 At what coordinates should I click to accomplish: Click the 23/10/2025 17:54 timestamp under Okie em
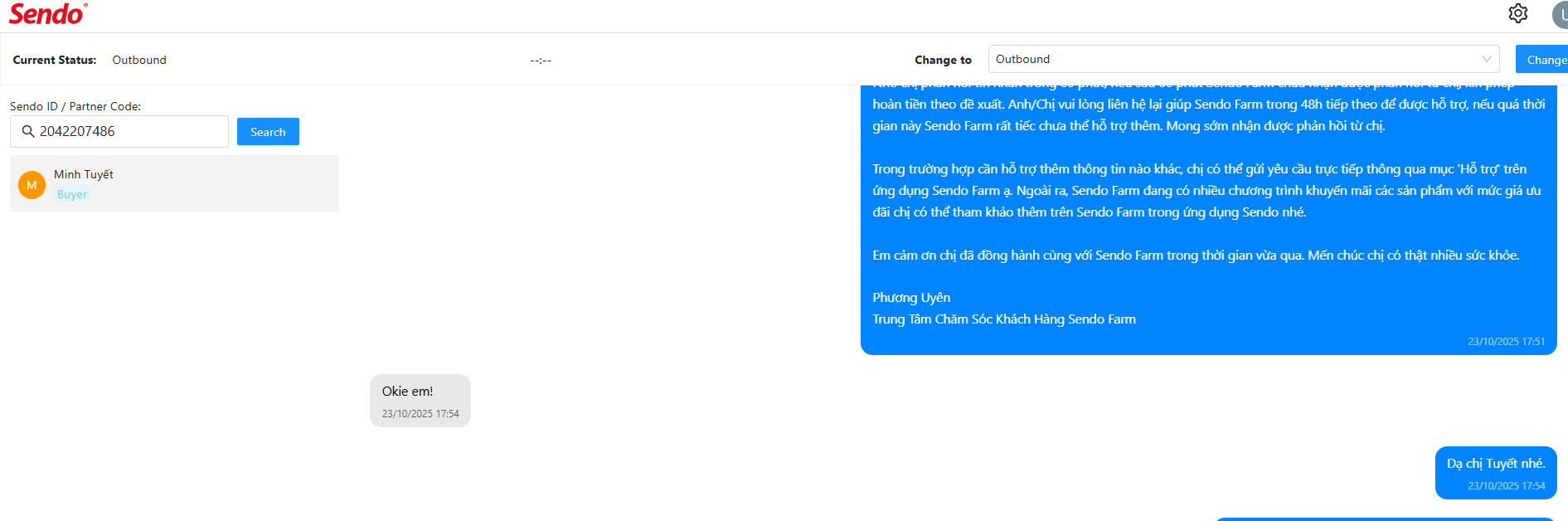pos(420,414)
